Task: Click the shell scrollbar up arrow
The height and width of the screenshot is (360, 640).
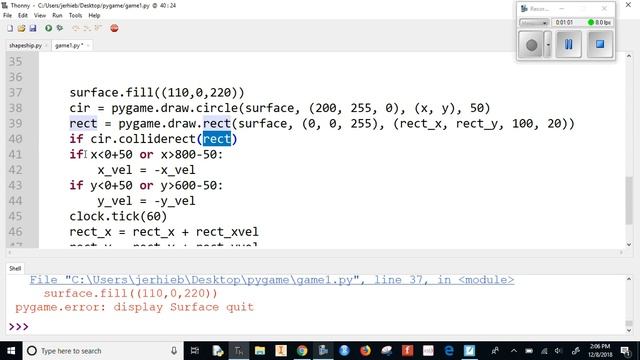Action: pos(629,279)
